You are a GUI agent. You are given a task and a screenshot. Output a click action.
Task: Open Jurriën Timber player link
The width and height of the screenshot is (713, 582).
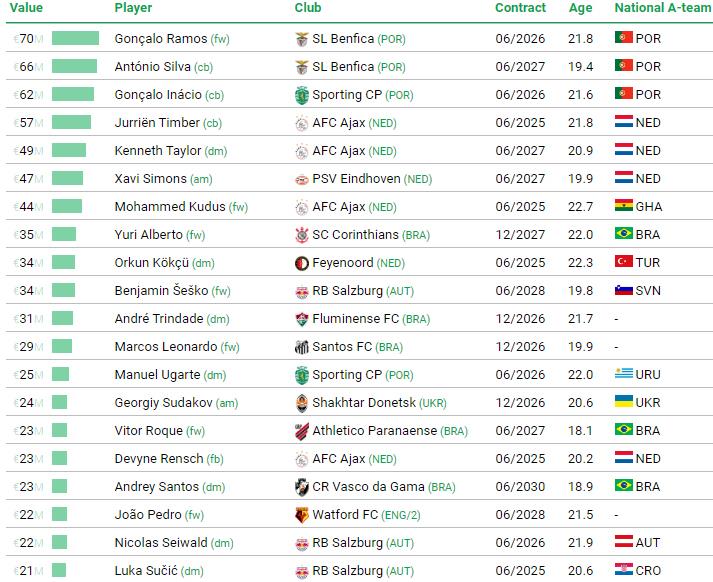(x=157, y=123)
